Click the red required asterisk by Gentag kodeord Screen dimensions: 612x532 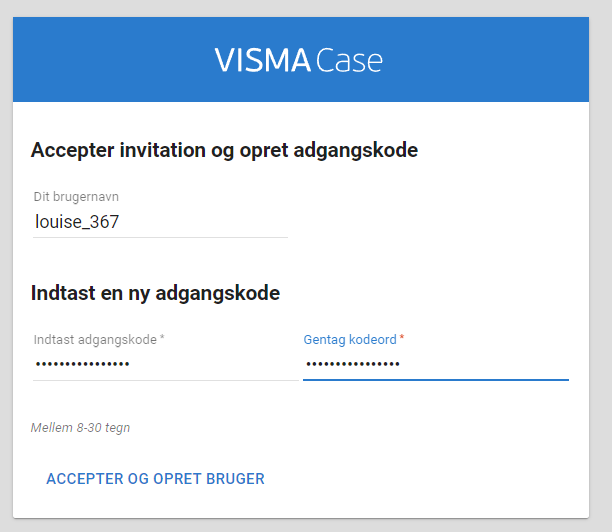pos(402,337)
